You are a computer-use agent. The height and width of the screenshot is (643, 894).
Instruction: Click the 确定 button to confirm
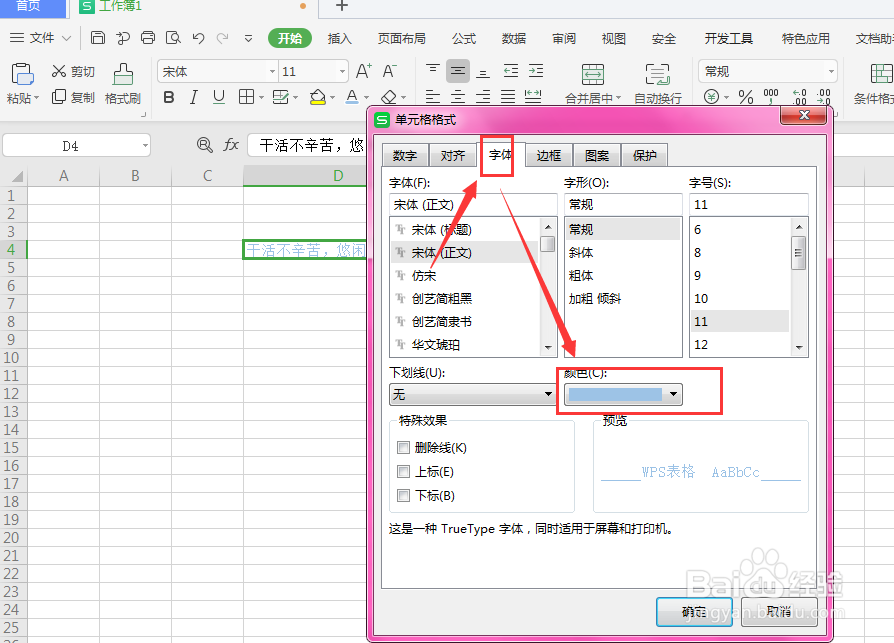(x=694, y=611)
